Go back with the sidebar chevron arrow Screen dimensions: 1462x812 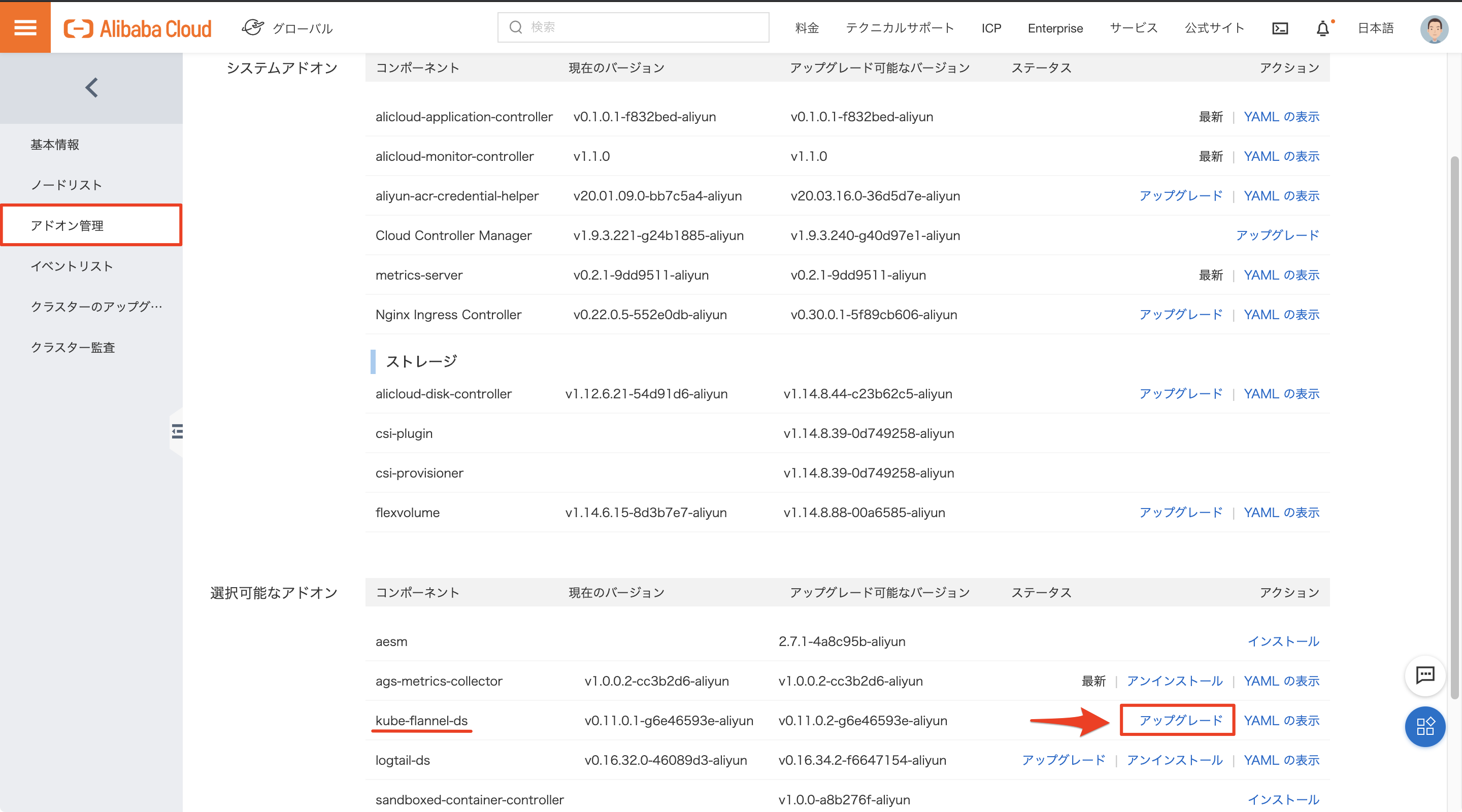(x=91, y=88)
